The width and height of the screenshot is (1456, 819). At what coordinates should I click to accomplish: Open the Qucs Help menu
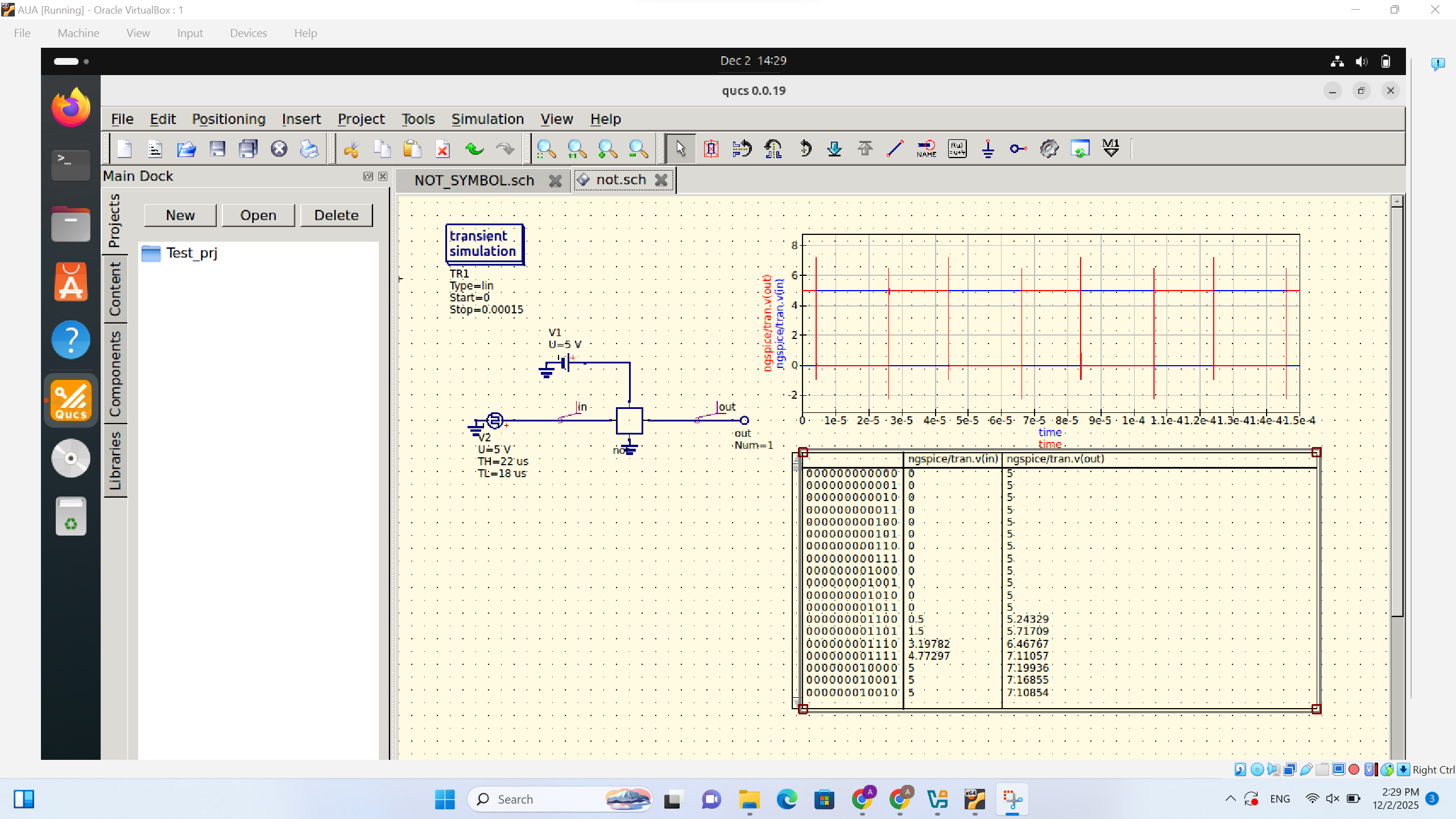click(605, 119)
